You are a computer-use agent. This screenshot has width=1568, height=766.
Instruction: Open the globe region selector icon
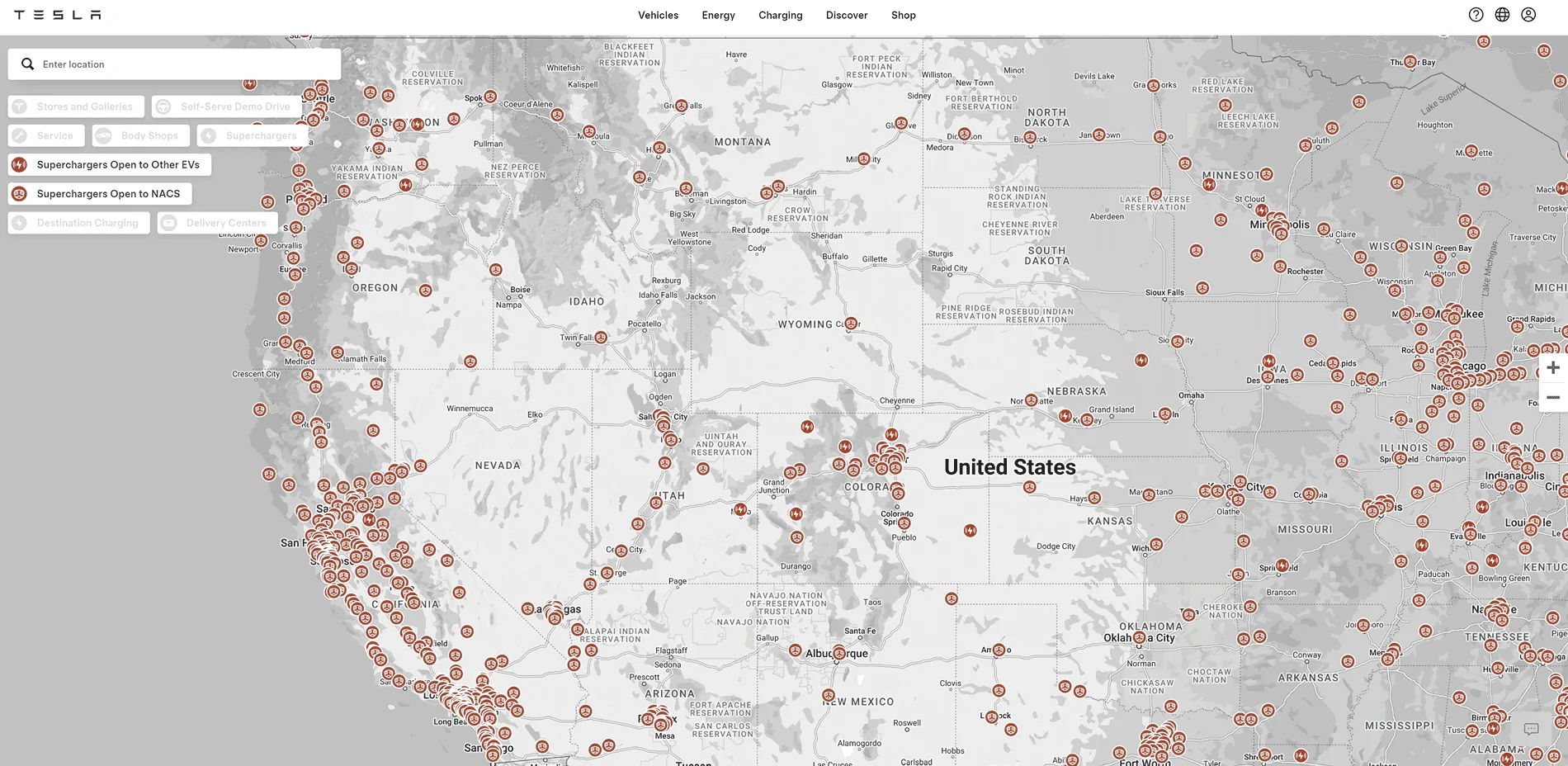1502,15
